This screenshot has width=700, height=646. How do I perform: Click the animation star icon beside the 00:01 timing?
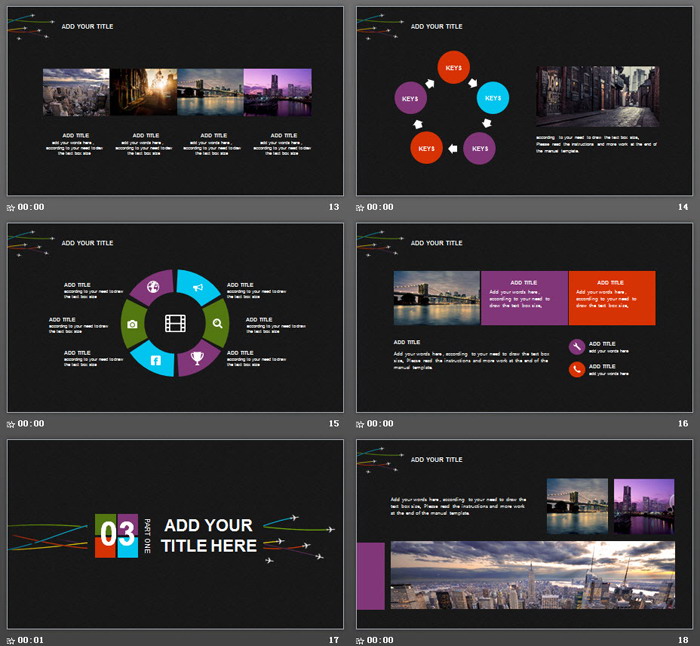coord(11,640)
